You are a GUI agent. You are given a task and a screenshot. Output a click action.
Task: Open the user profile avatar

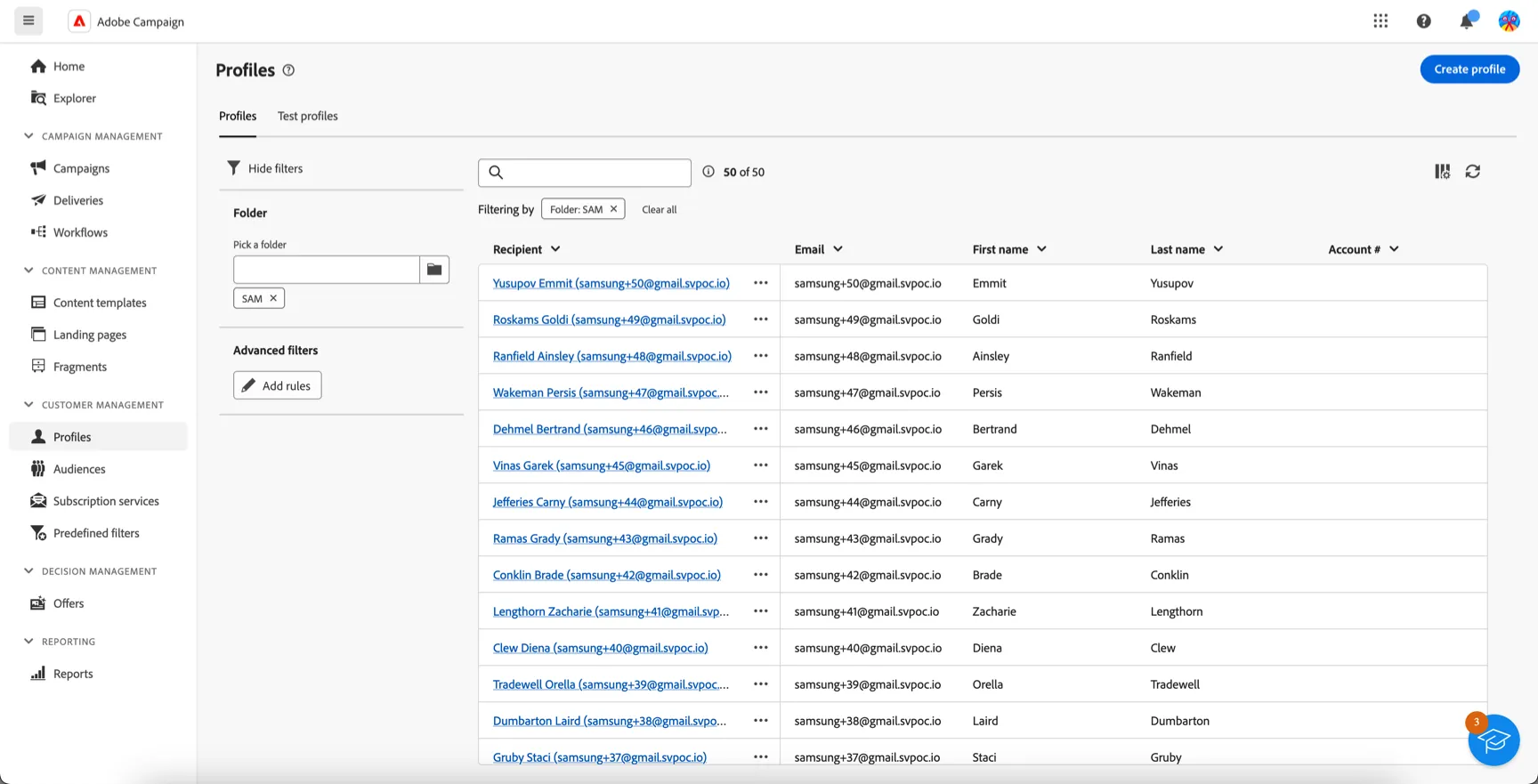(x=1509, y=21)
